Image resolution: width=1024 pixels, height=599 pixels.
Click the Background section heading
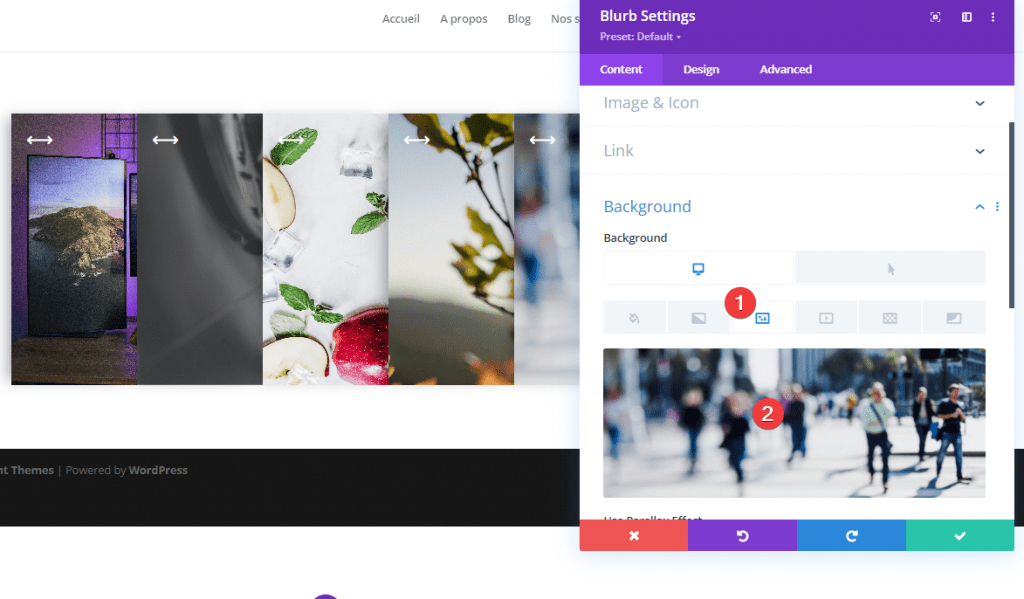pyautogui.click(x=647, y=206)
